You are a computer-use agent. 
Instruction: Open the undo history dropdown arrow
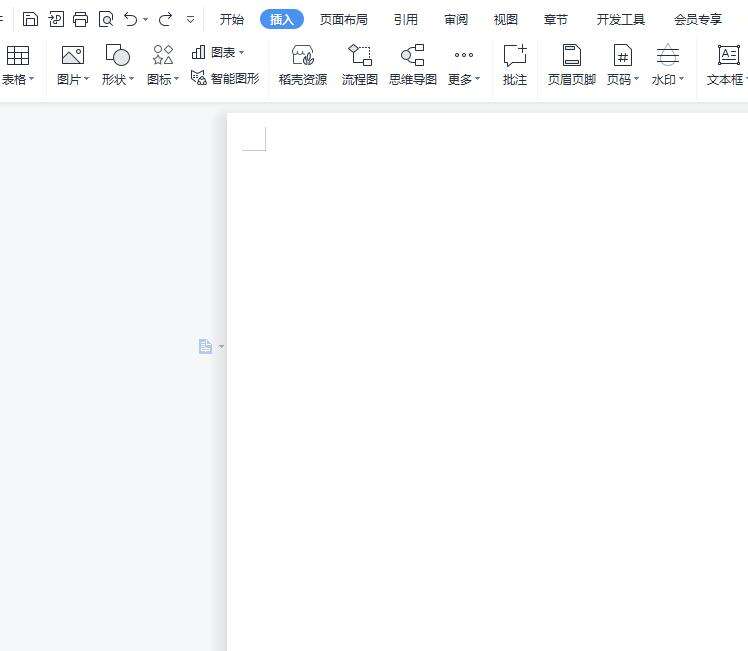[x=145, y=20]
